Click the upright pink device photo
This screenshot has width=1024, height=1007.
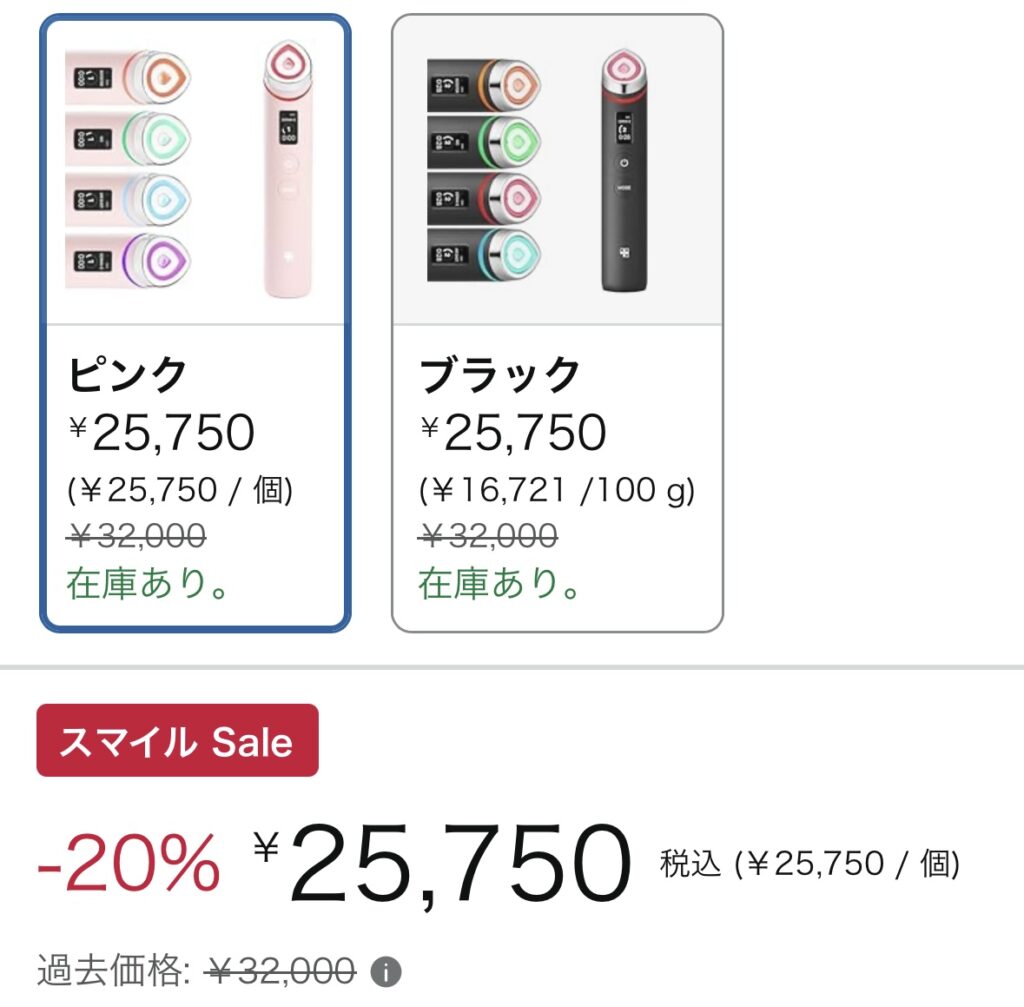click(x=287, y=170)
